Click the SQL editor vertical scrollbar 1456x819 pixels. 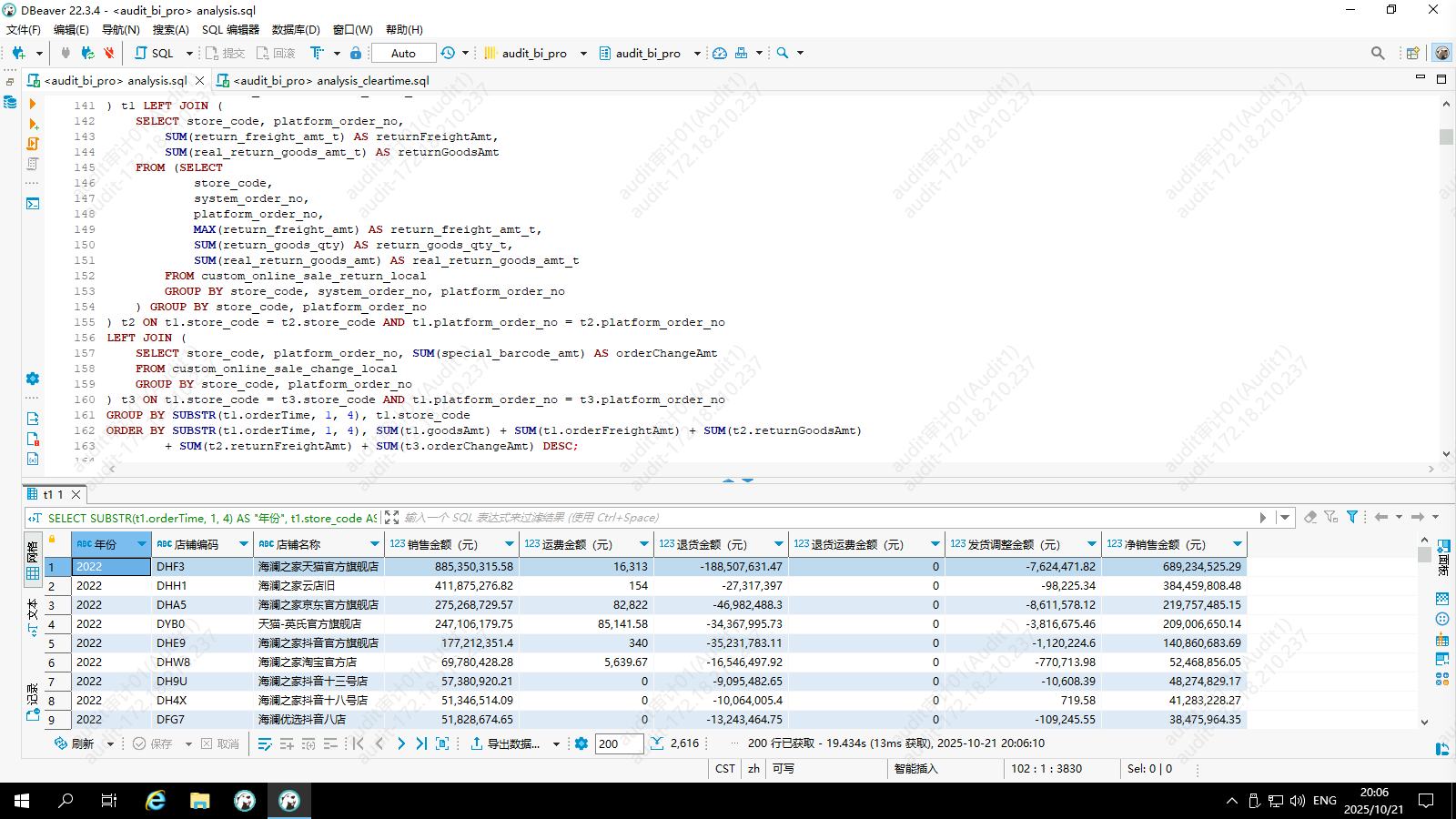pyautogui.click(x=1446, y=273)
